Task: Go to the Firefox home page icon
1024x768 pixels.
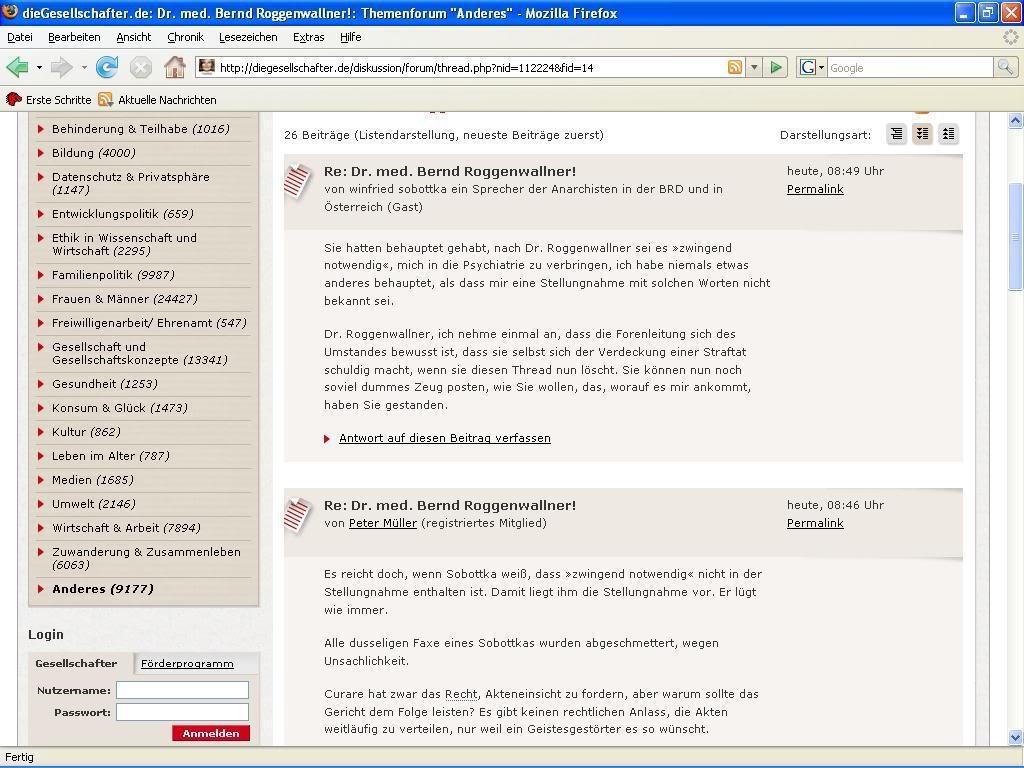Action: pyautogui.click(x=175, y=68)
